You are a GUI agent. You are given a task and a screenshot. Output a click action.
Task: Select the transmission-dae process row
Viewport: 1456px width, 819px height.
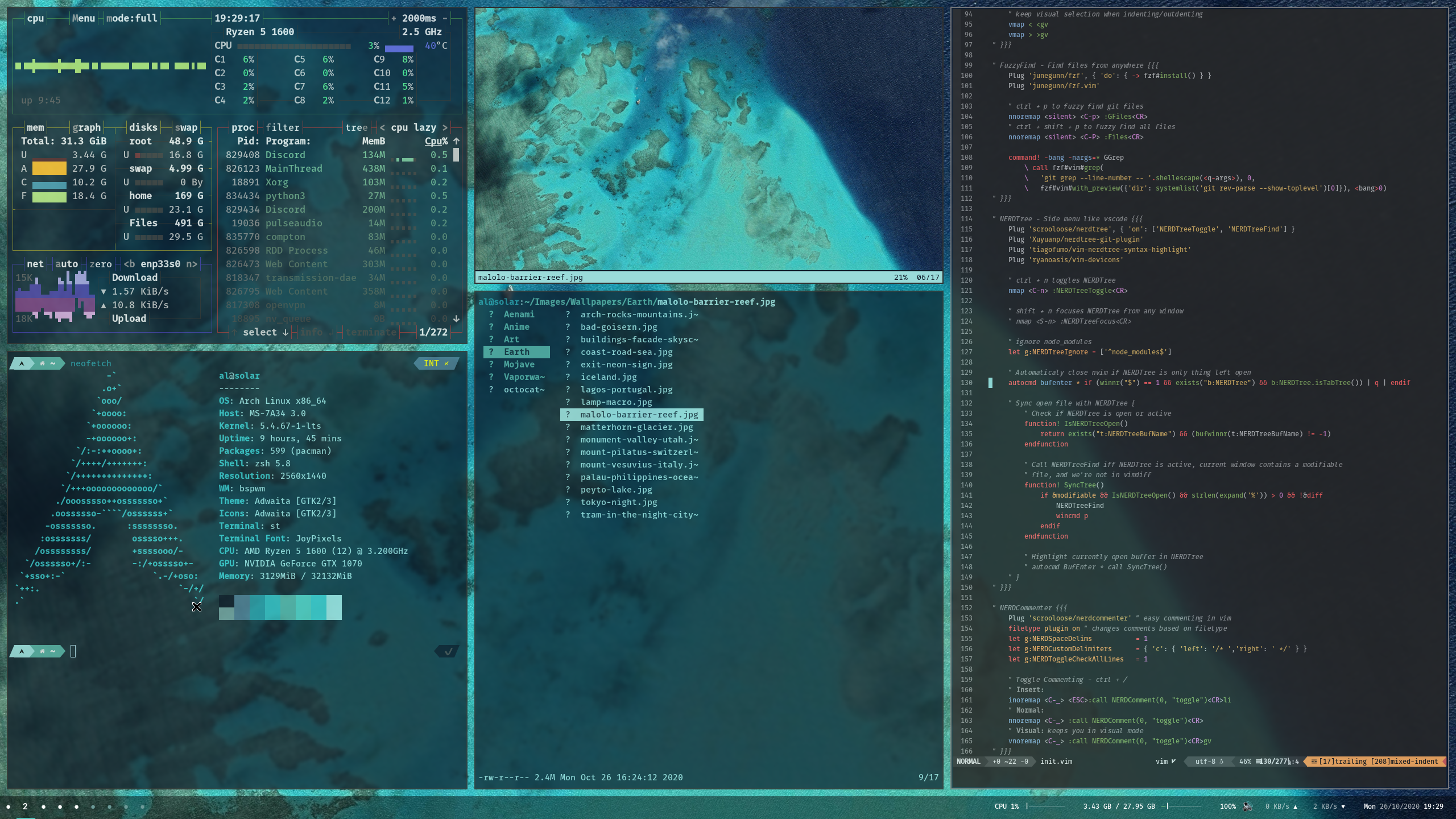337,278
